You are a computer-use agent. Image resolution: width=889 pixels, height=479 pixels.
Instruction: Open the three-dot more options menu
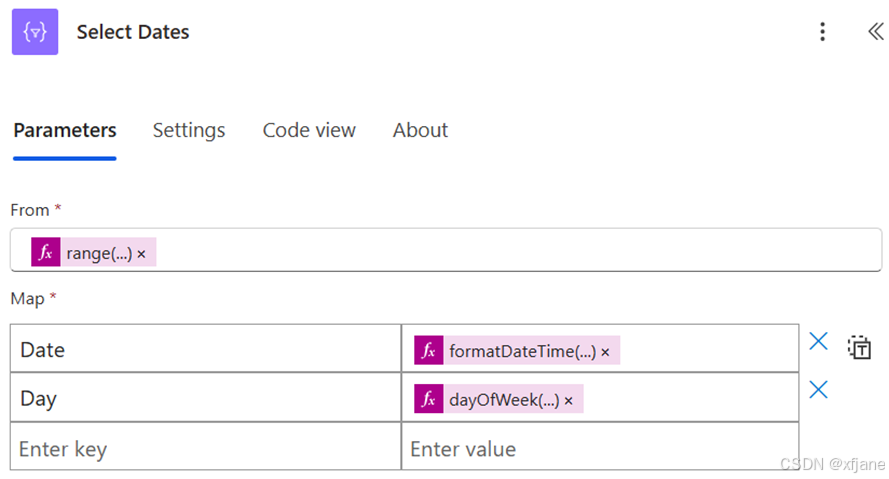(x=822, y=32)
